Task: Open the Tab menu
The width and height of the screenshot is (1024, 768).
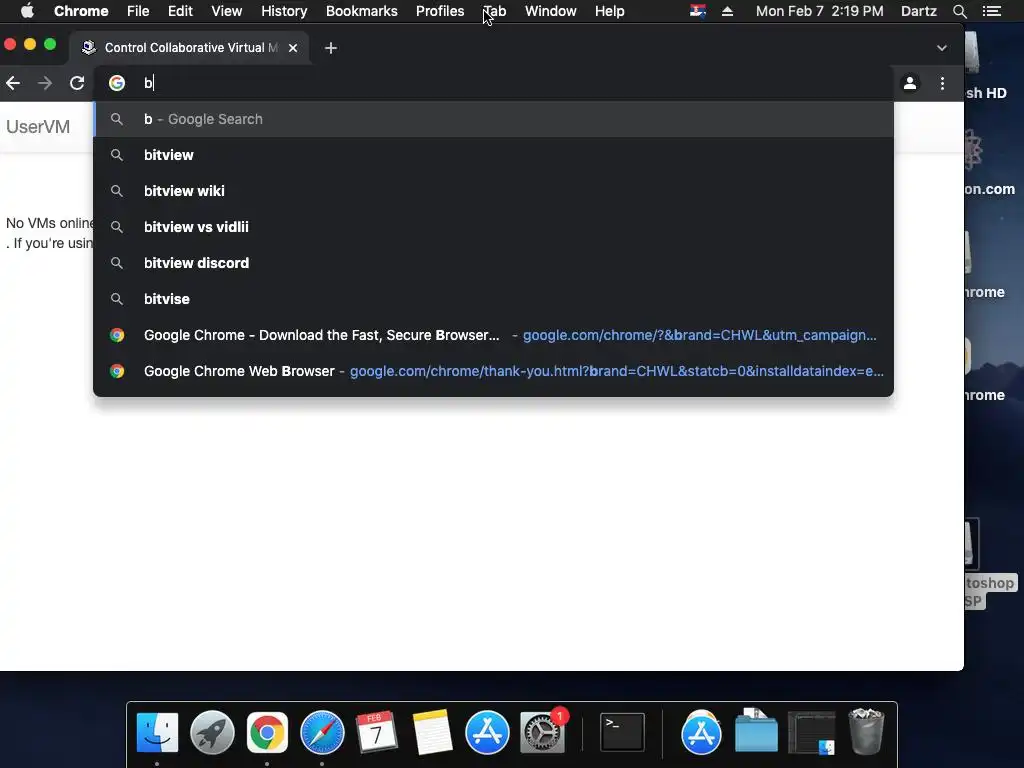Action: (494, 11)
